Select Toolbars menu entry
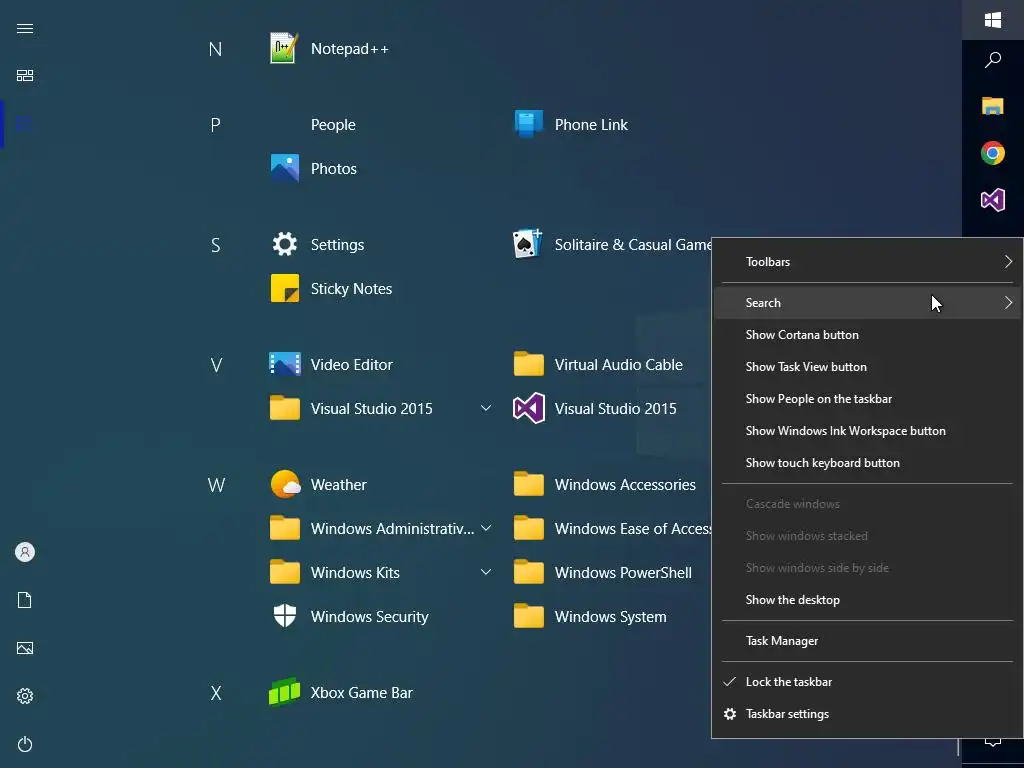The height and width of the screenshot is (768, 1024). (867, 262)
